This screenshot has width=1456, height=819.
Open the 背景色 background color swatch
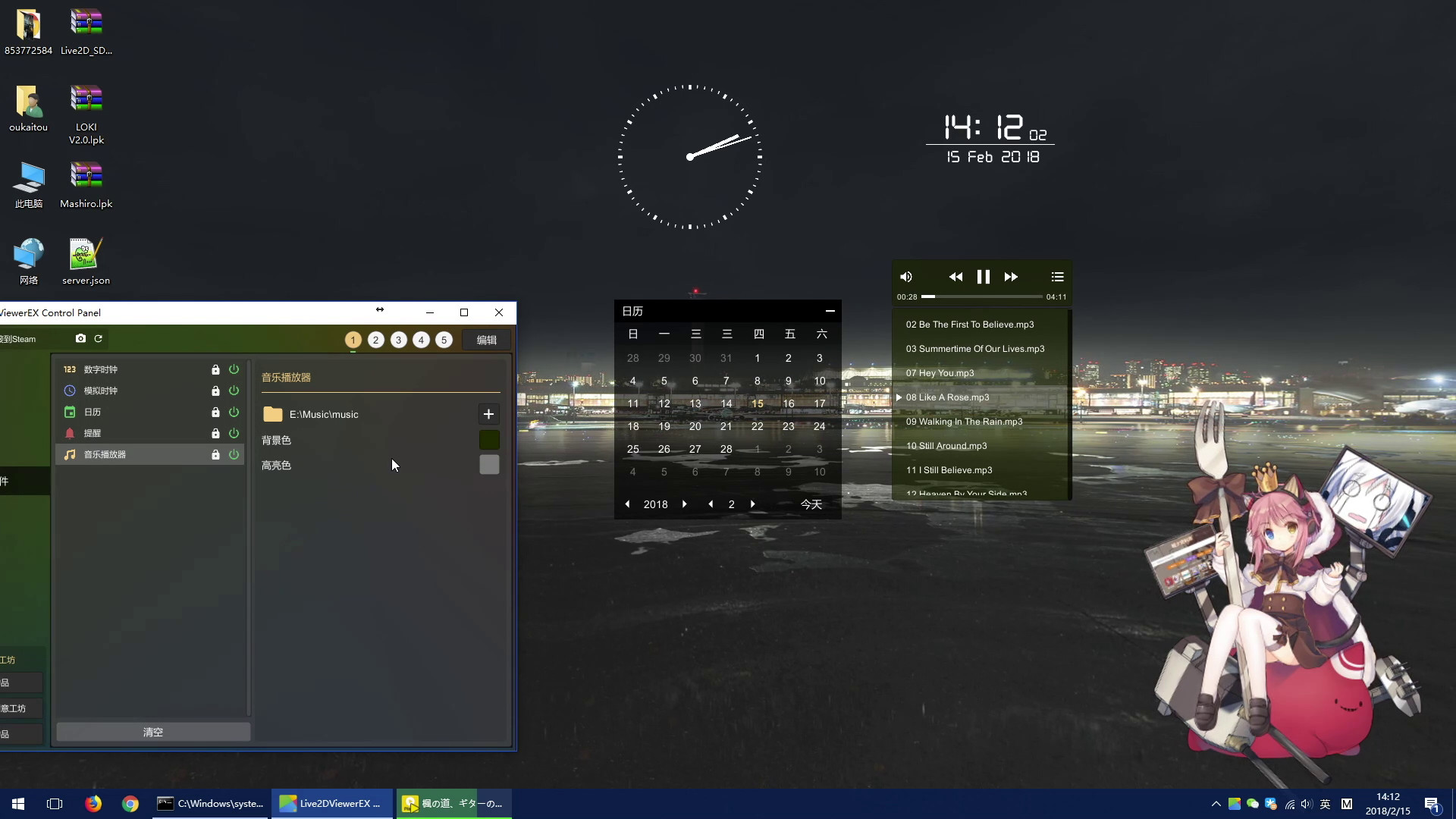pos(489,440)
